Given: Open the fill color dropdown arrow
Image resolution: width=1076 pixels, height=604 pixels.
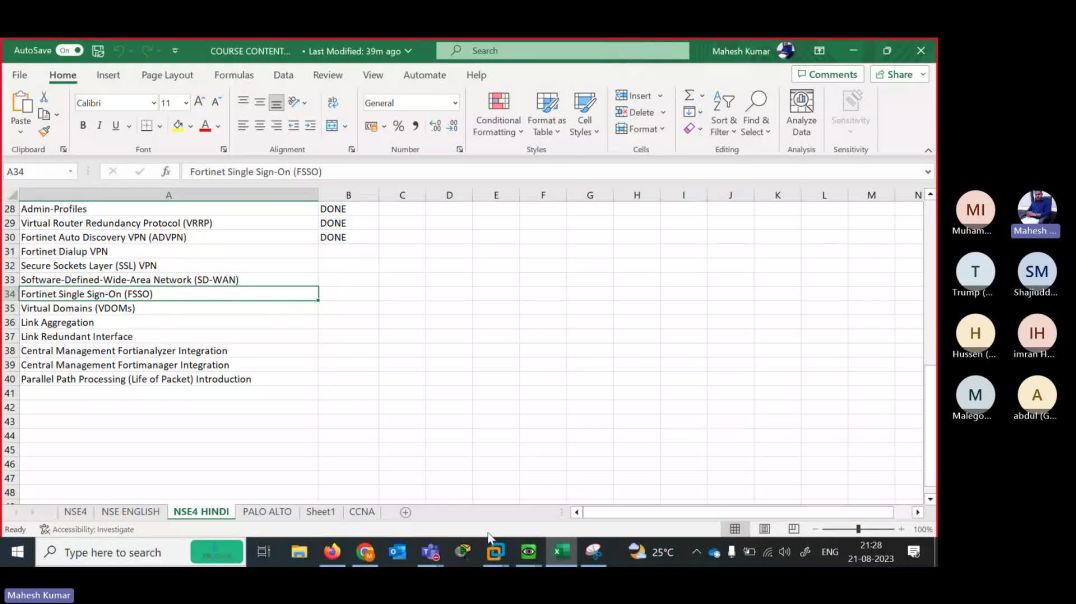Looking at the screenshot, I should 190,126.
